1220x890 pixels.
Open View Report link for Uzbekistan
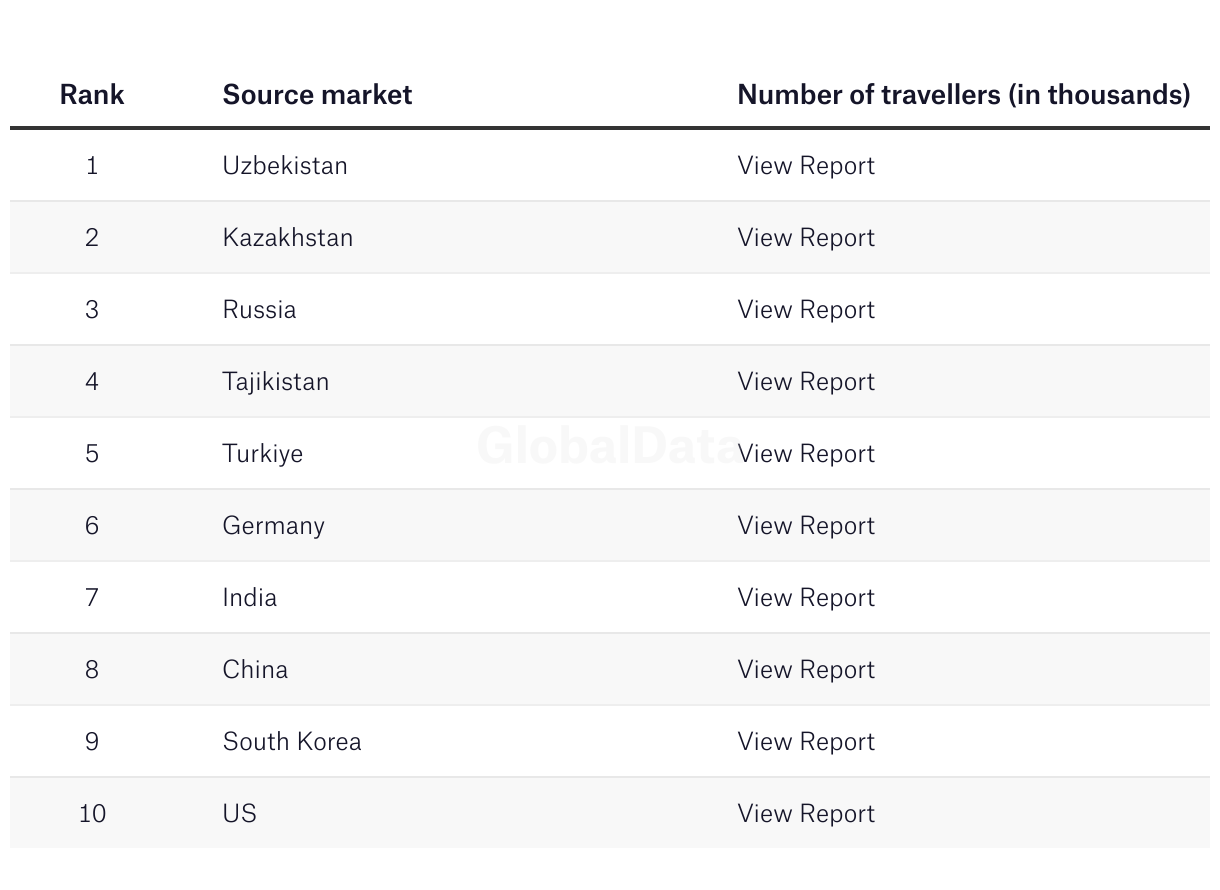coord(806,165)
